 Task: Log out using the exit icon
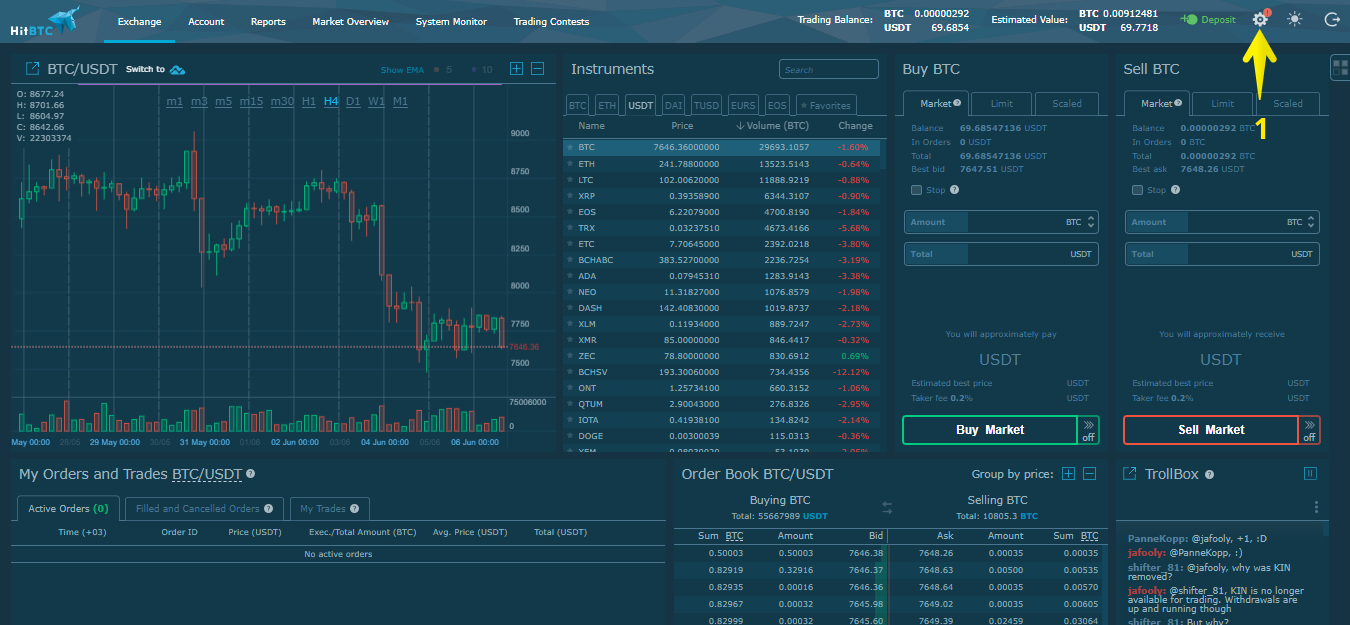click(1331, 20)
